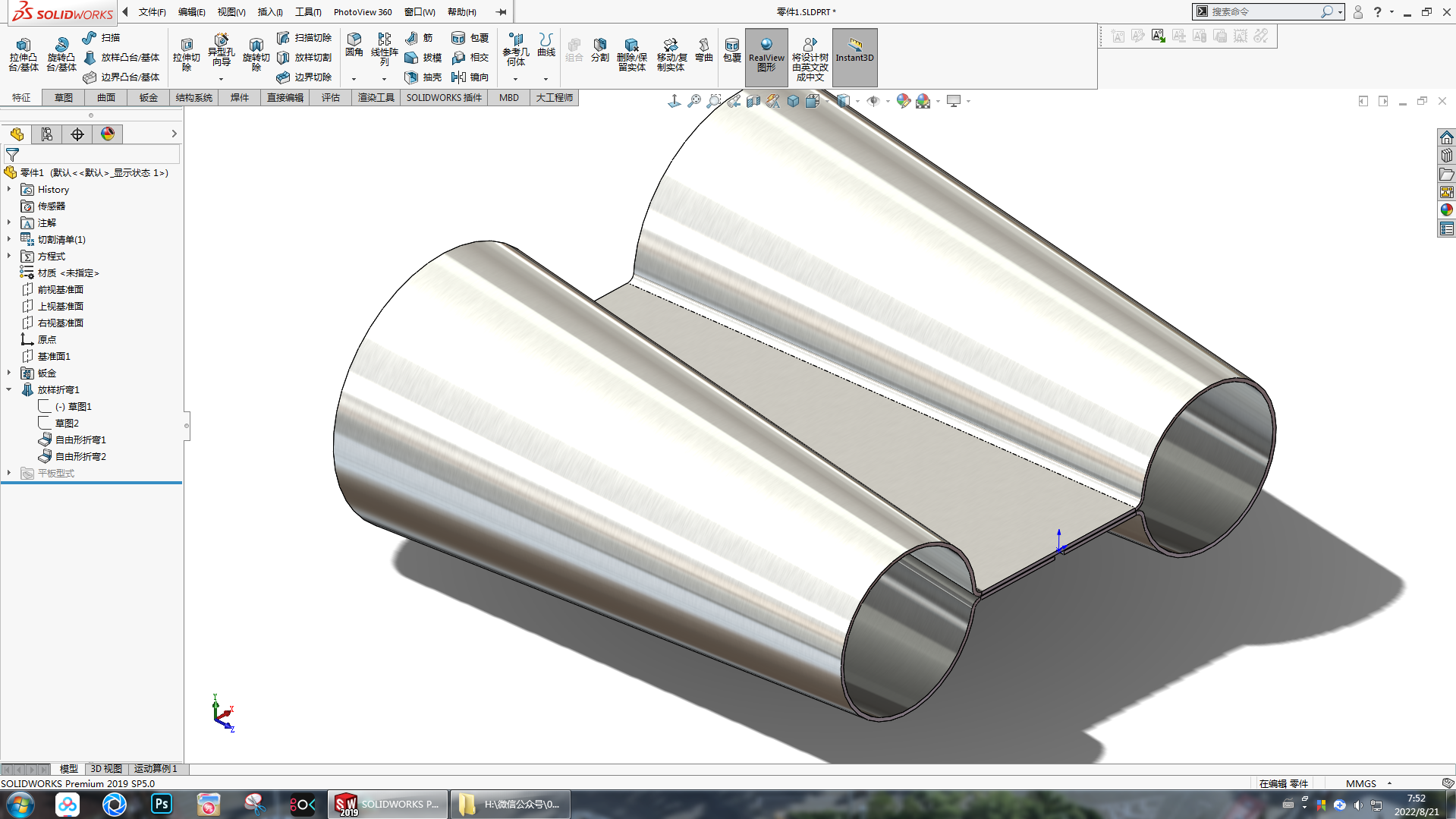Open the 参考几何体 reference geometry tool
The height and width of the screenshot is (819, 1456).
point(516,49)
